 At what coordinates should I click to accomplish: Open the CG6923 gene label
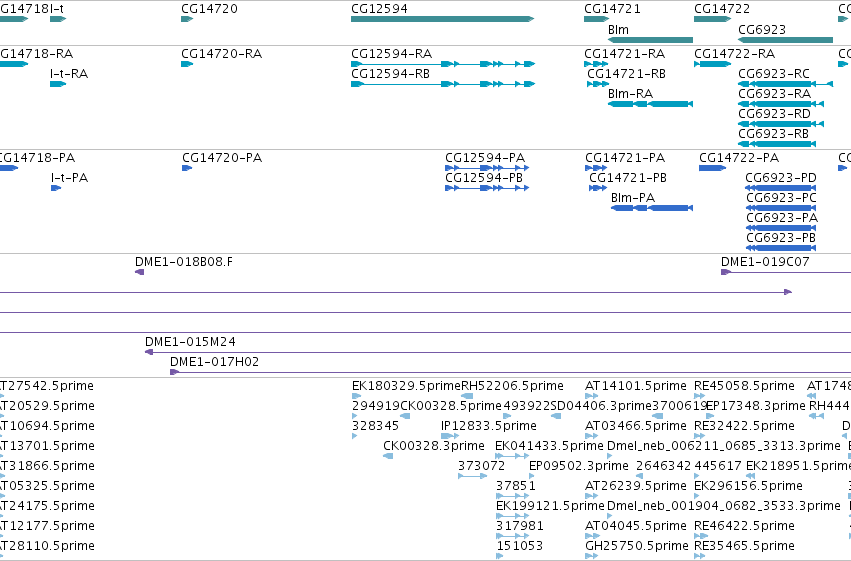coord(762,29)
